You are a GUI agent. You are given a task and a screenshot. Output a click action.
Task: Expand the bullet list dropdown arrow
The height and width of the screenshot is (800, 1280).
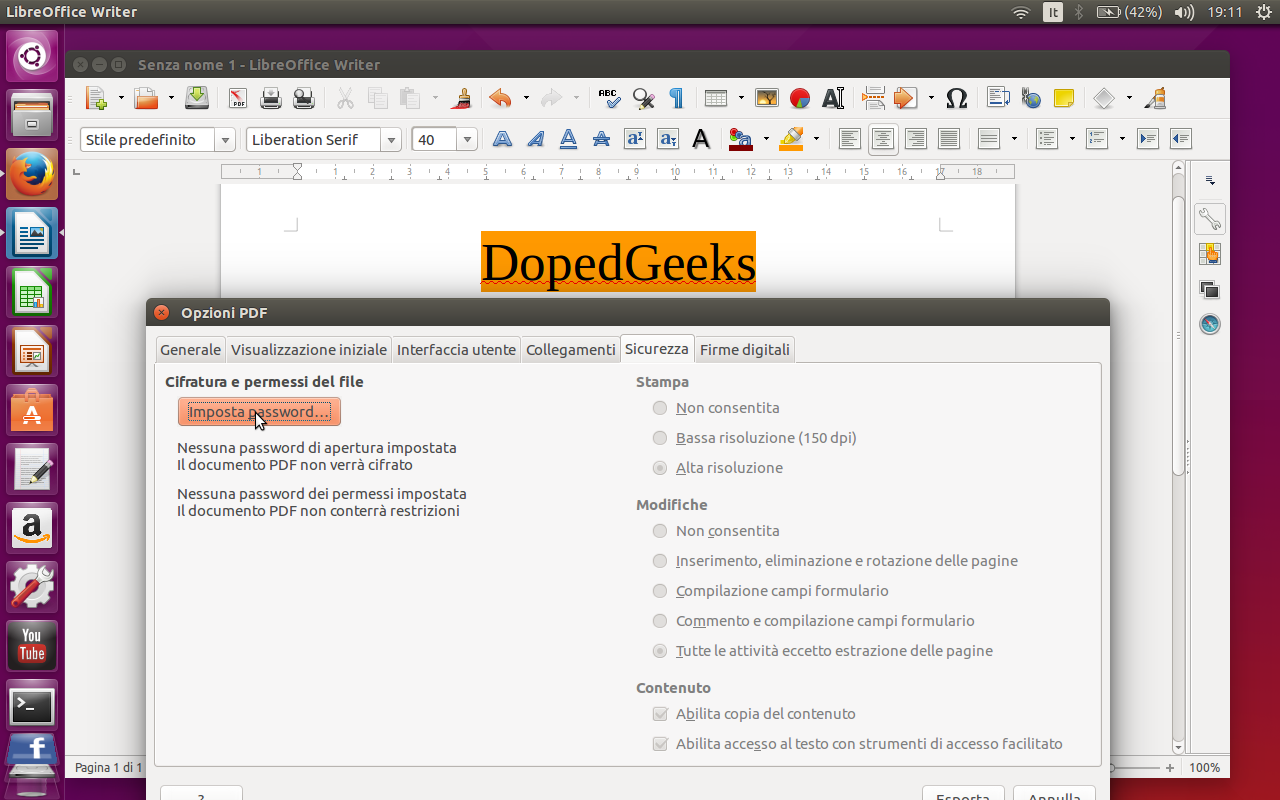tap(1072, 139)
